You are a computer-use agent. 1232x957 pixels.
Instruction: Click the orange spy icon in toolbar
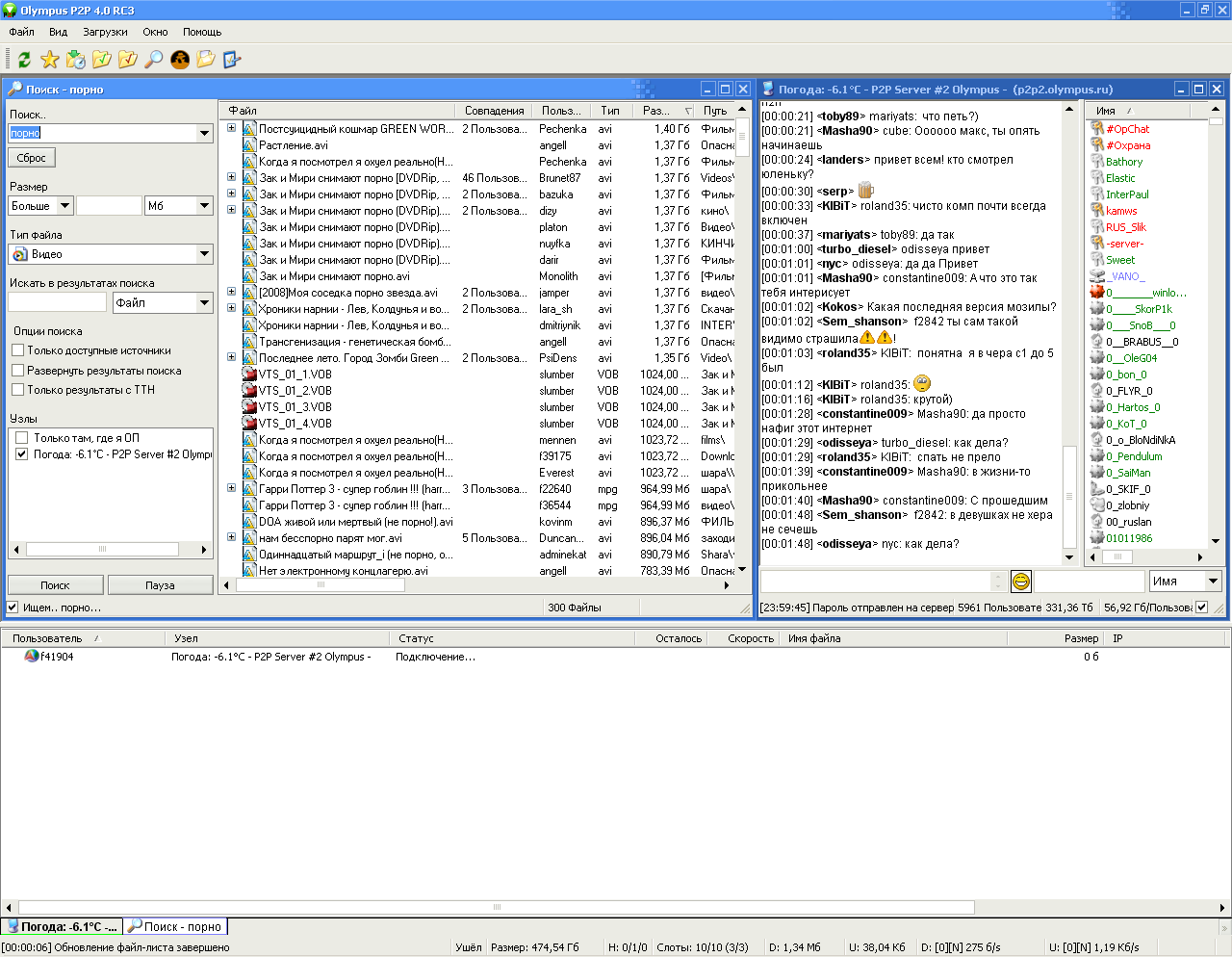click(180, 60)
